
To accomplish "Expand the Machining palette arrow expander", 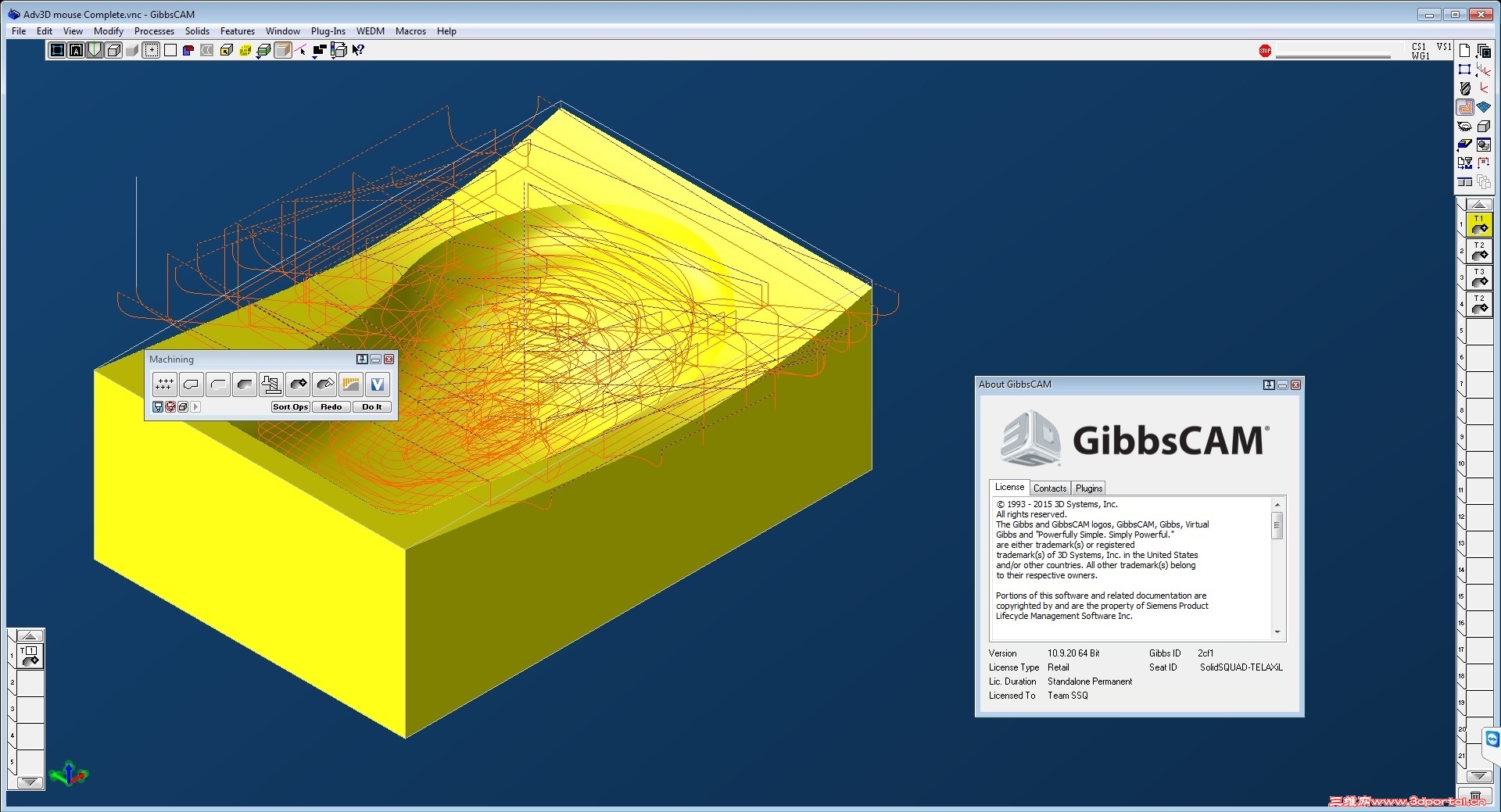I will tap(195, 407).
